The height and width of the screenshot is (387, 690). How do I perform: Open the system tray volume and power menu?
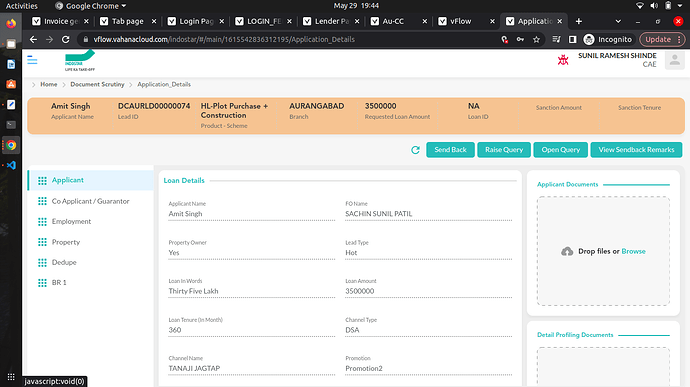tap(660, 6)
